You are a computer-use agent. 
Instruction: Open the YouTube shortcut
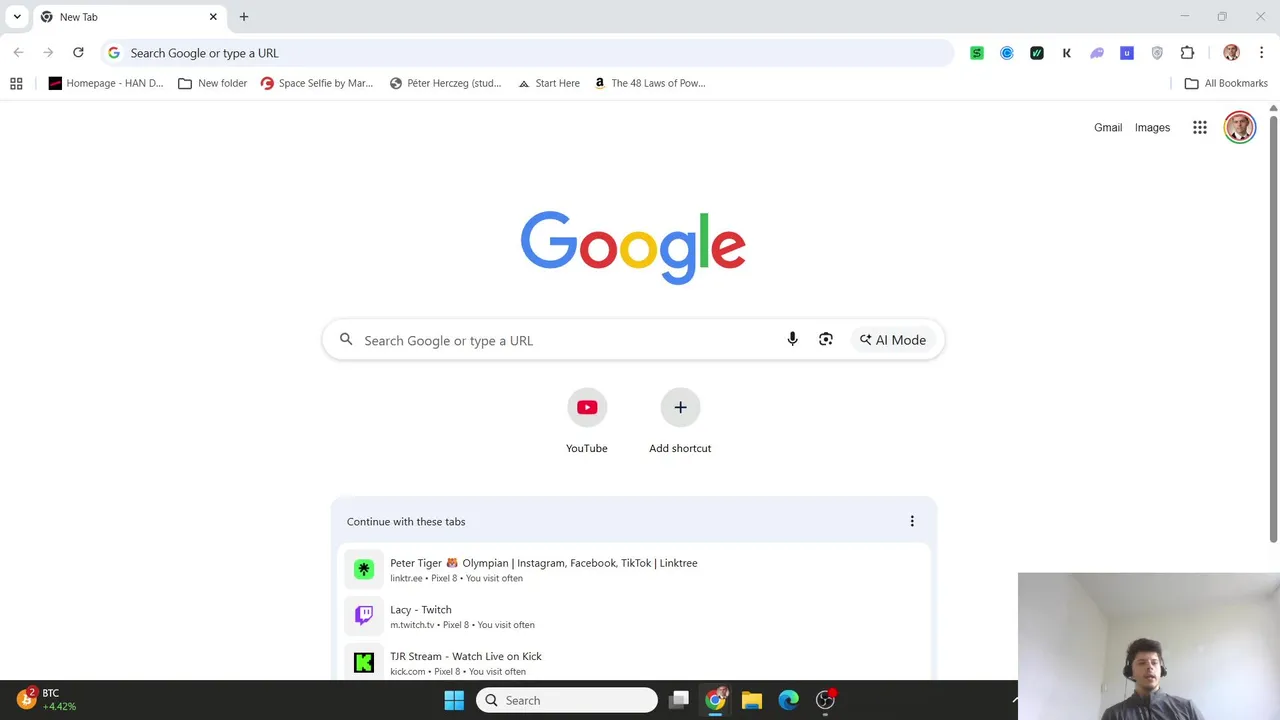coord(587,422)
